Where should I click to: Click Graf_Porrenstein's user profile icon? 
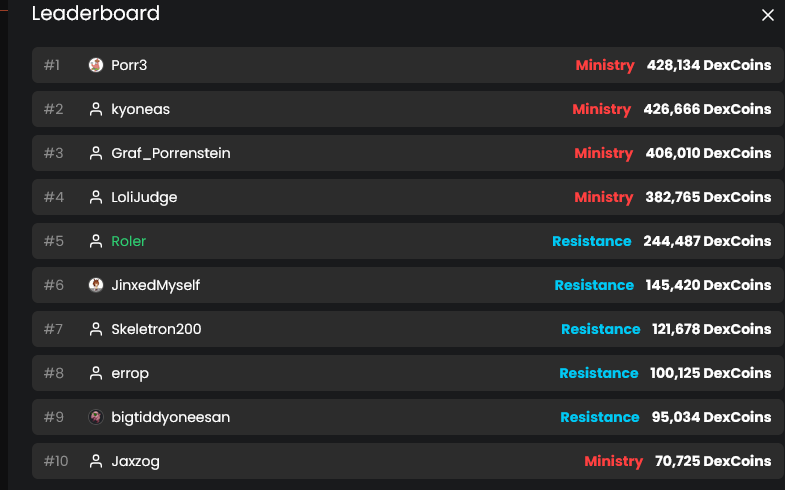[x=96, y=153]
